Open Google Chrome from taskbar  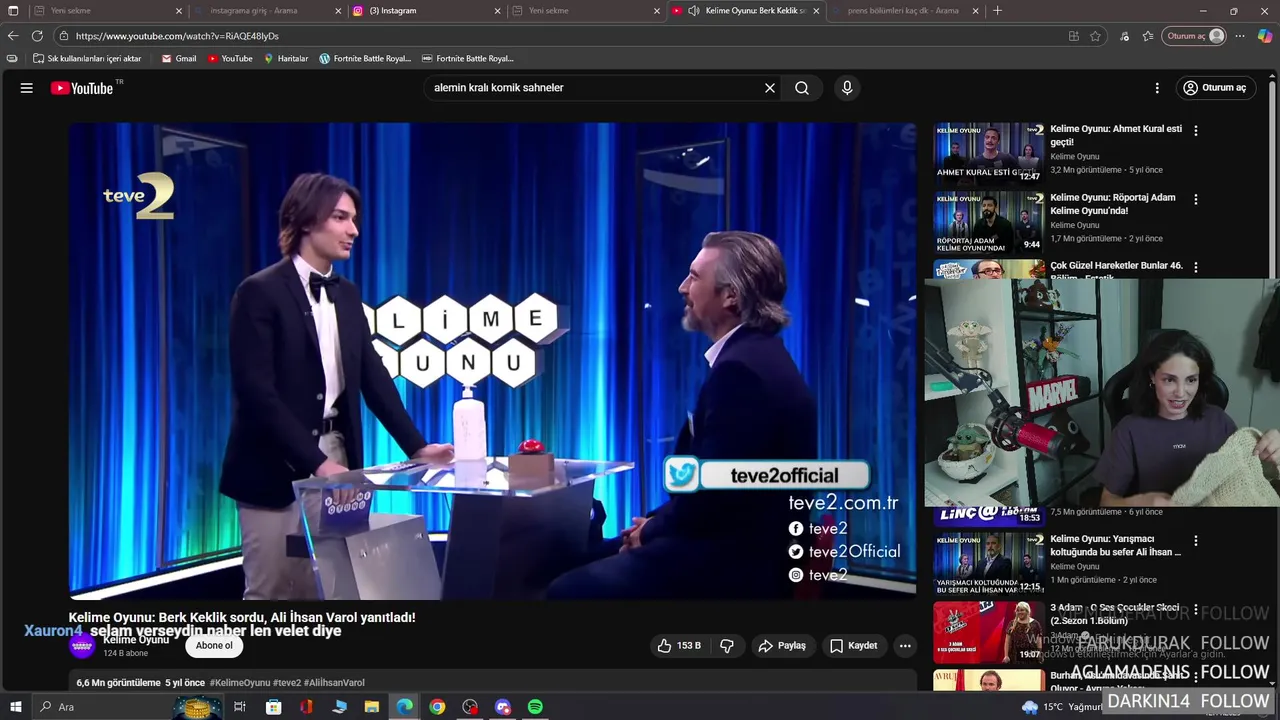click(x=437, y=707)
